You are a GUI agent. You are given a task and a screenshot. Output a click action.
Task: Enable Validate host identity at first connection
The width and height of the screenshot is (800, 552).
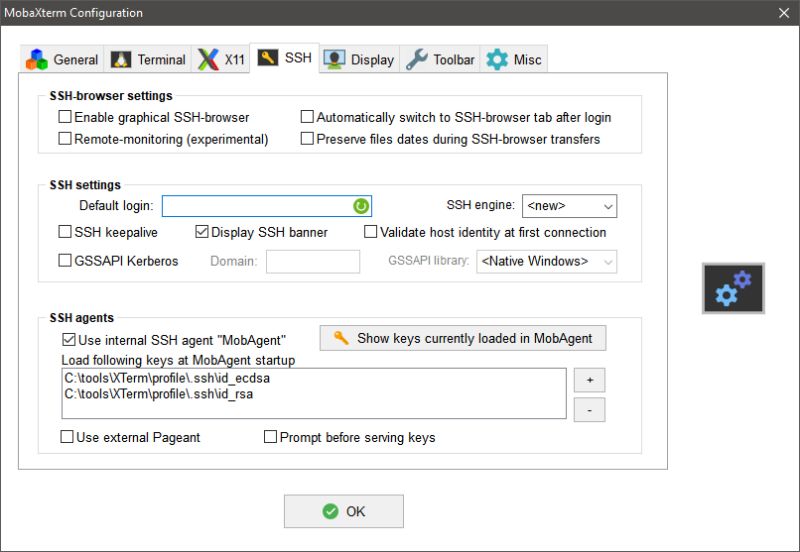pyautogui.click(x=370, y=232)
